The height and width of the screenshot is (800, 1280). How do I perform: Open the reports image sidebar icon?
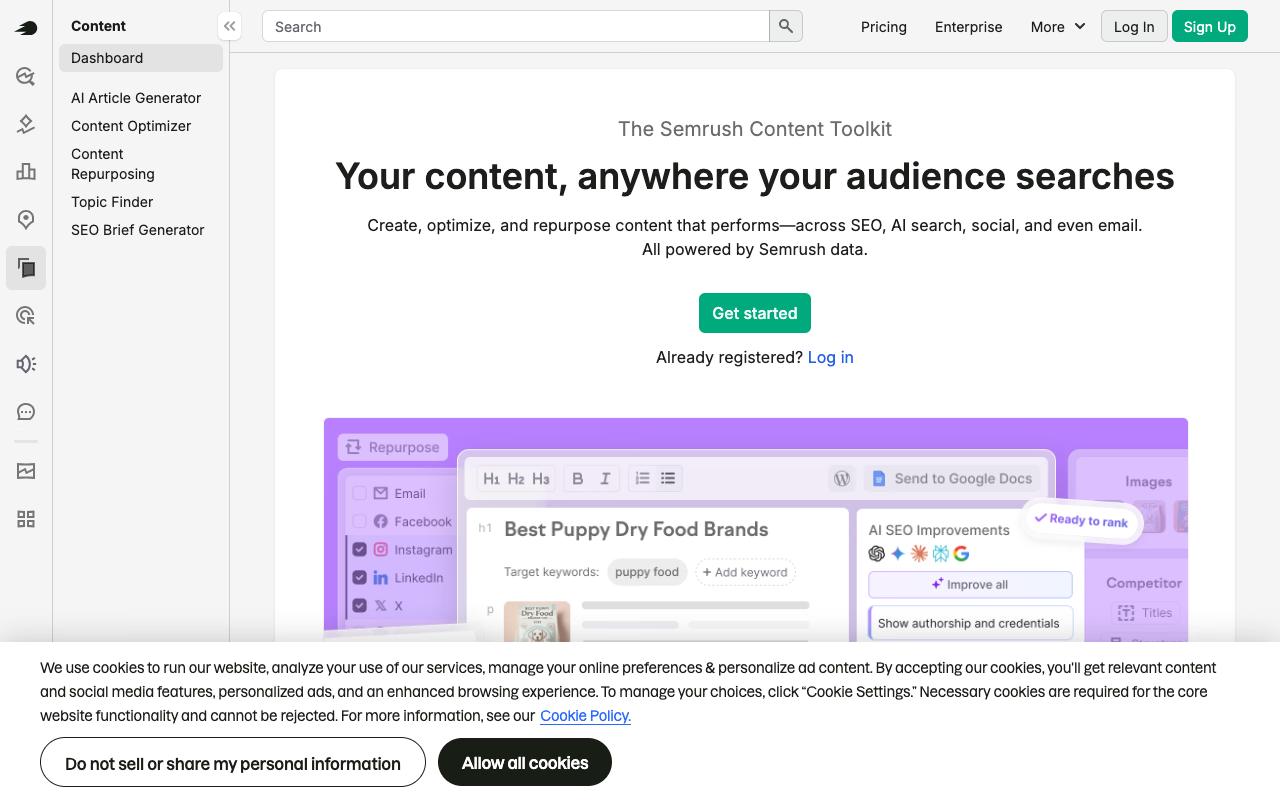click(26, 471)
